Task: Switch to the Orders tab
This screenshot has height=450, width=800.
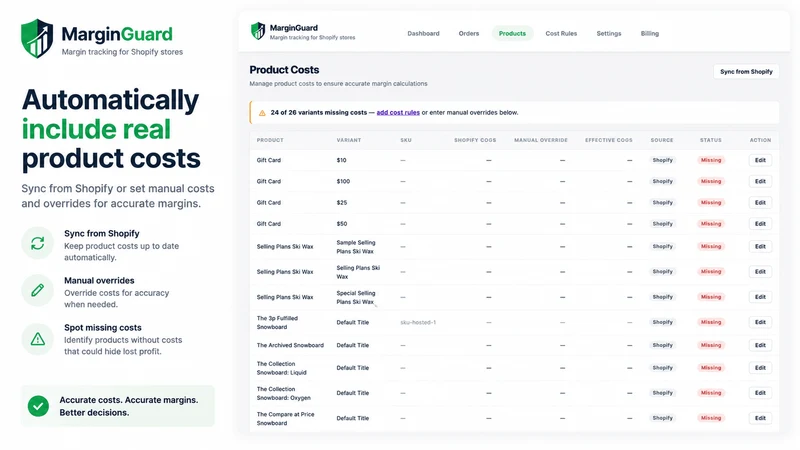Action: [x=468, y=34]
